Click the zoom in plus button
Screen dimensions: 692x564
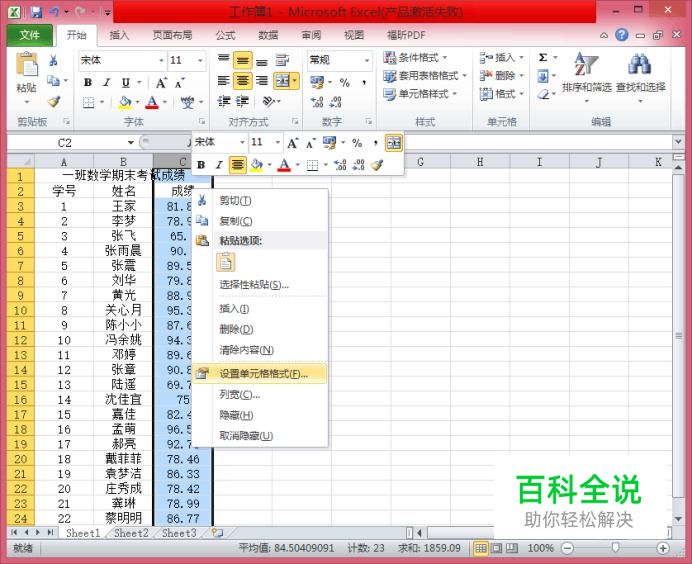(662, 548)
